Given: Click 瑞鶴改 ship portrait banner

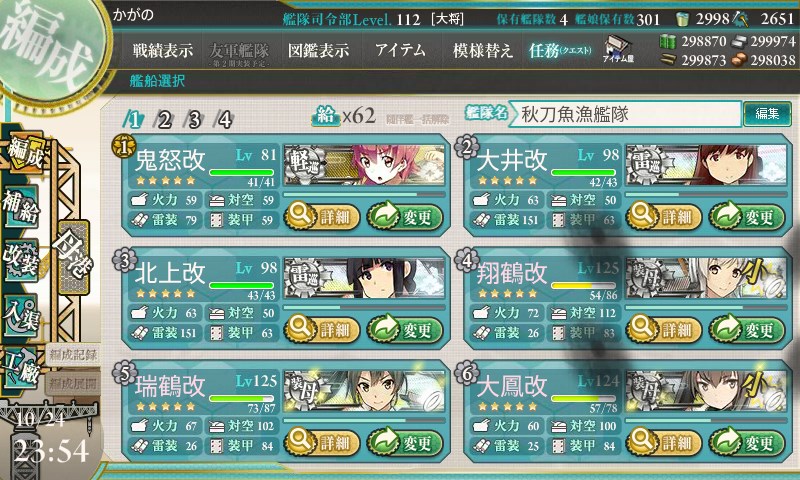Looking at the screenshot, I should click(364, 391).
